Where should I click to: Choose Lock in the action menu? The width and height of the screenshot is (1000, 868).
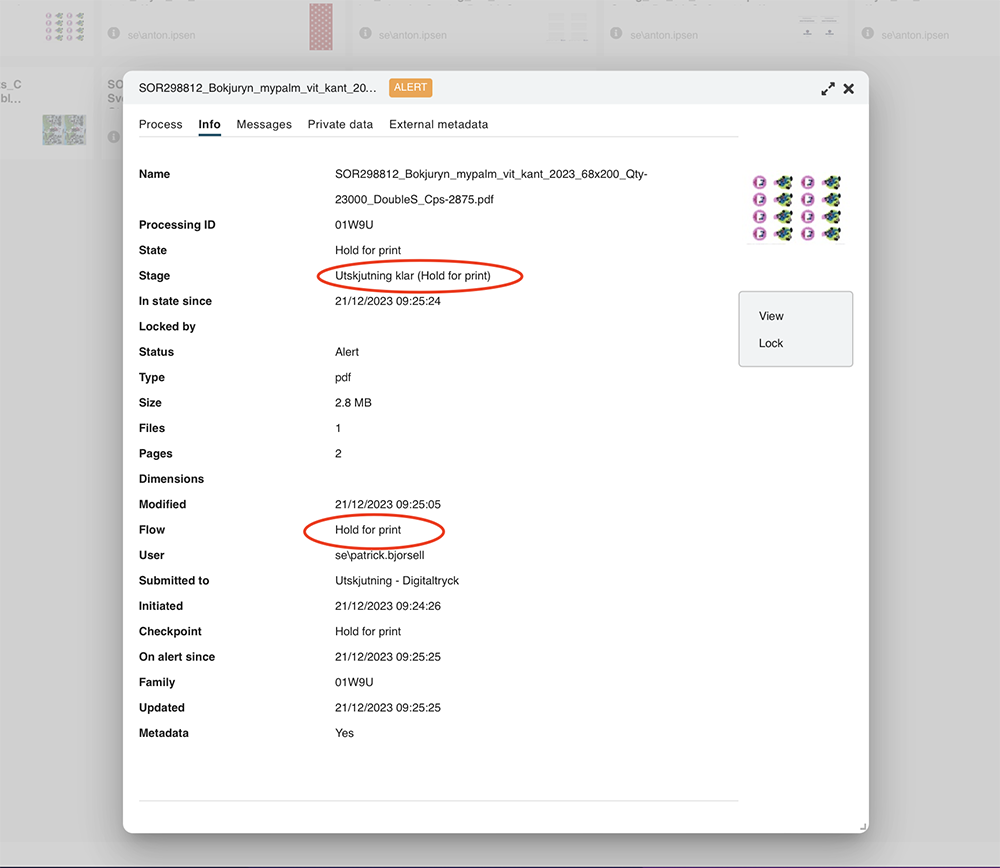[771, 343]
